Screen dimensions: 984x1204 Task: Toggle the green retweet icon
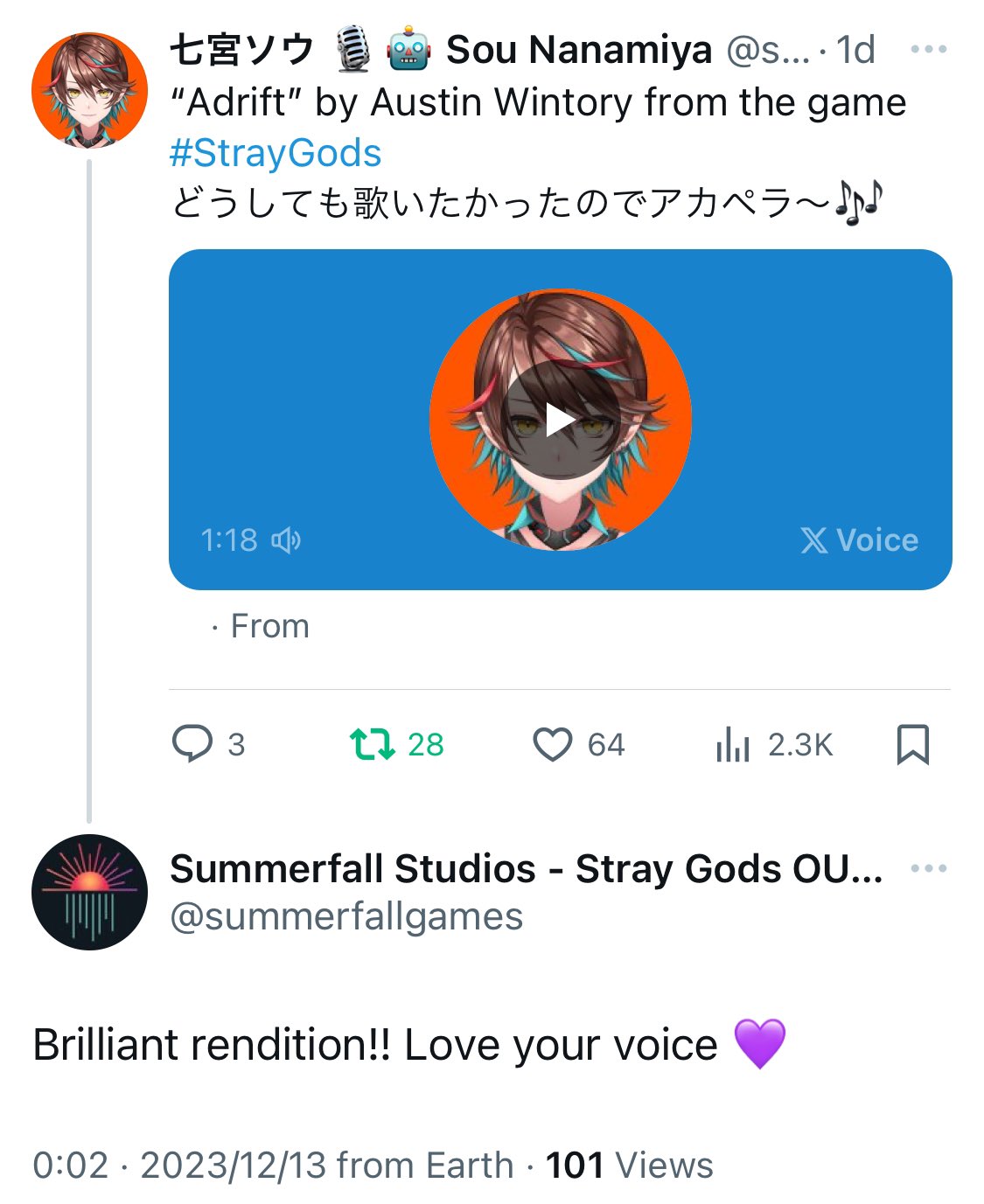[373, 744]
